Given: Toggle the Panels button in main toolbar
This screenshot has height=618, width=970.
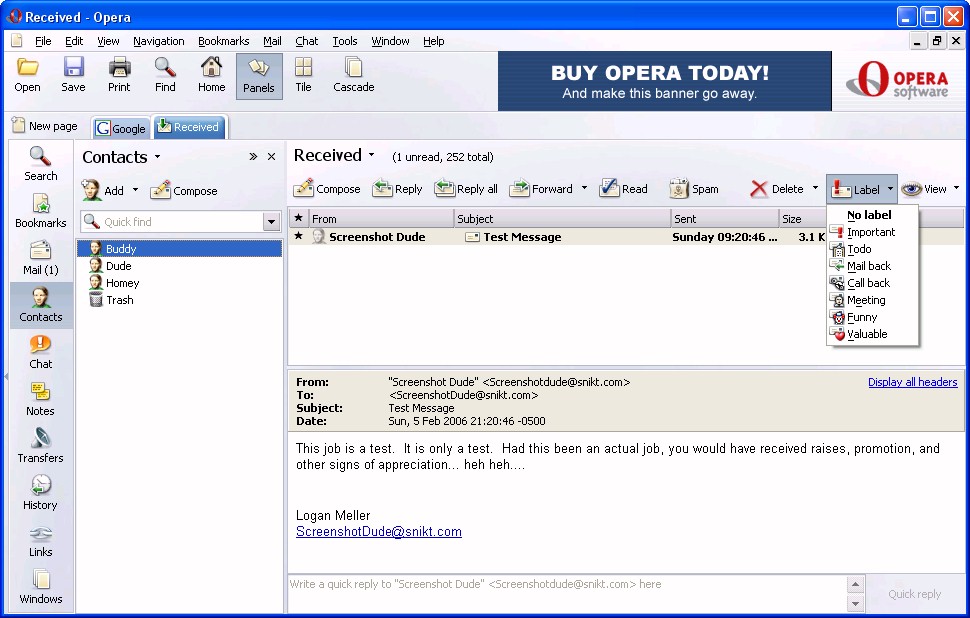Looking at the screenshot, I should point(258,75).
